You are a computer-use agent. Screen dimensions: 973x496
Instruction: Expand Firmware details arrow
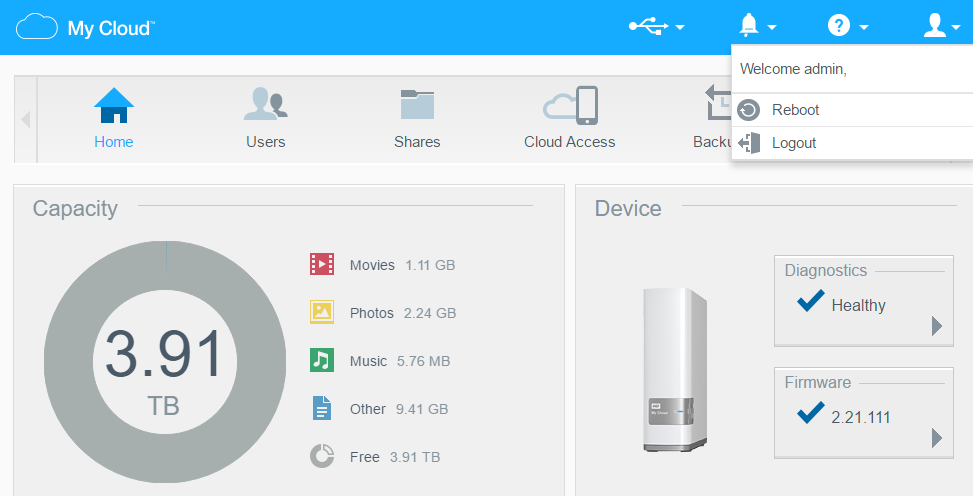(937, 438)
